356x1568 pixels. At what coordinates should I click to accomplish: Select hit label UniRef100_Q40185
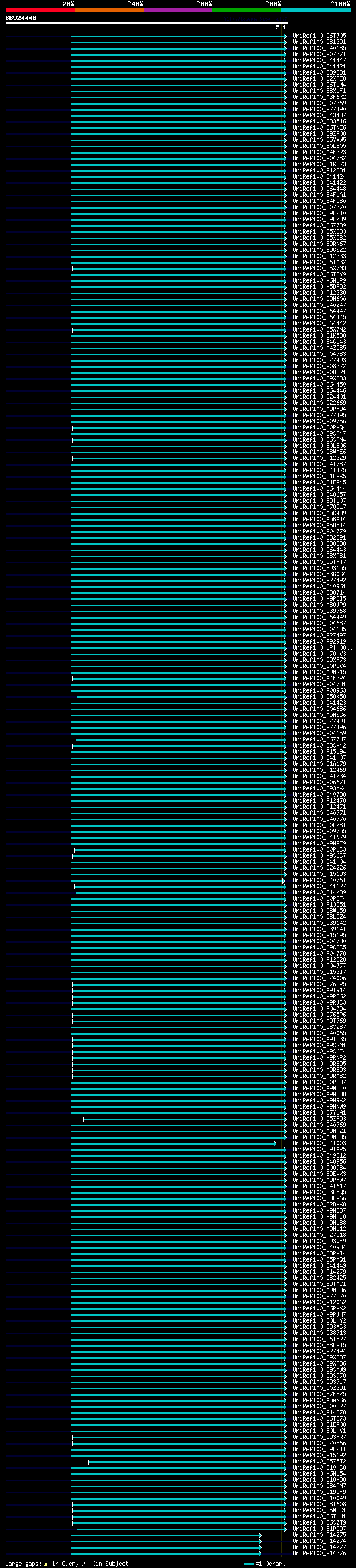tap(319, 48)
